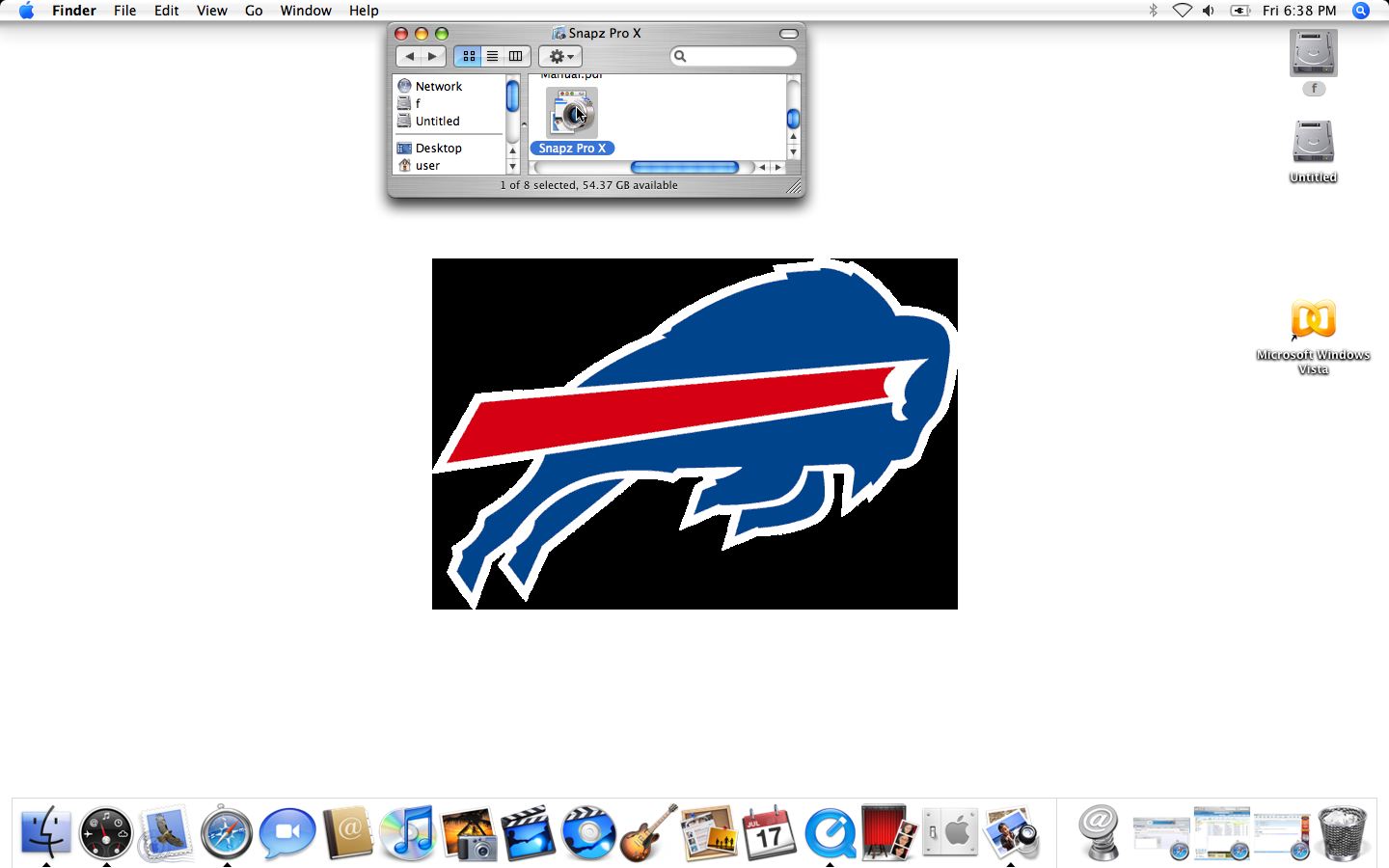Click the @ spring icon in Dock
The height and width of the screenshot is (868, 1389).
[1100, 832]
